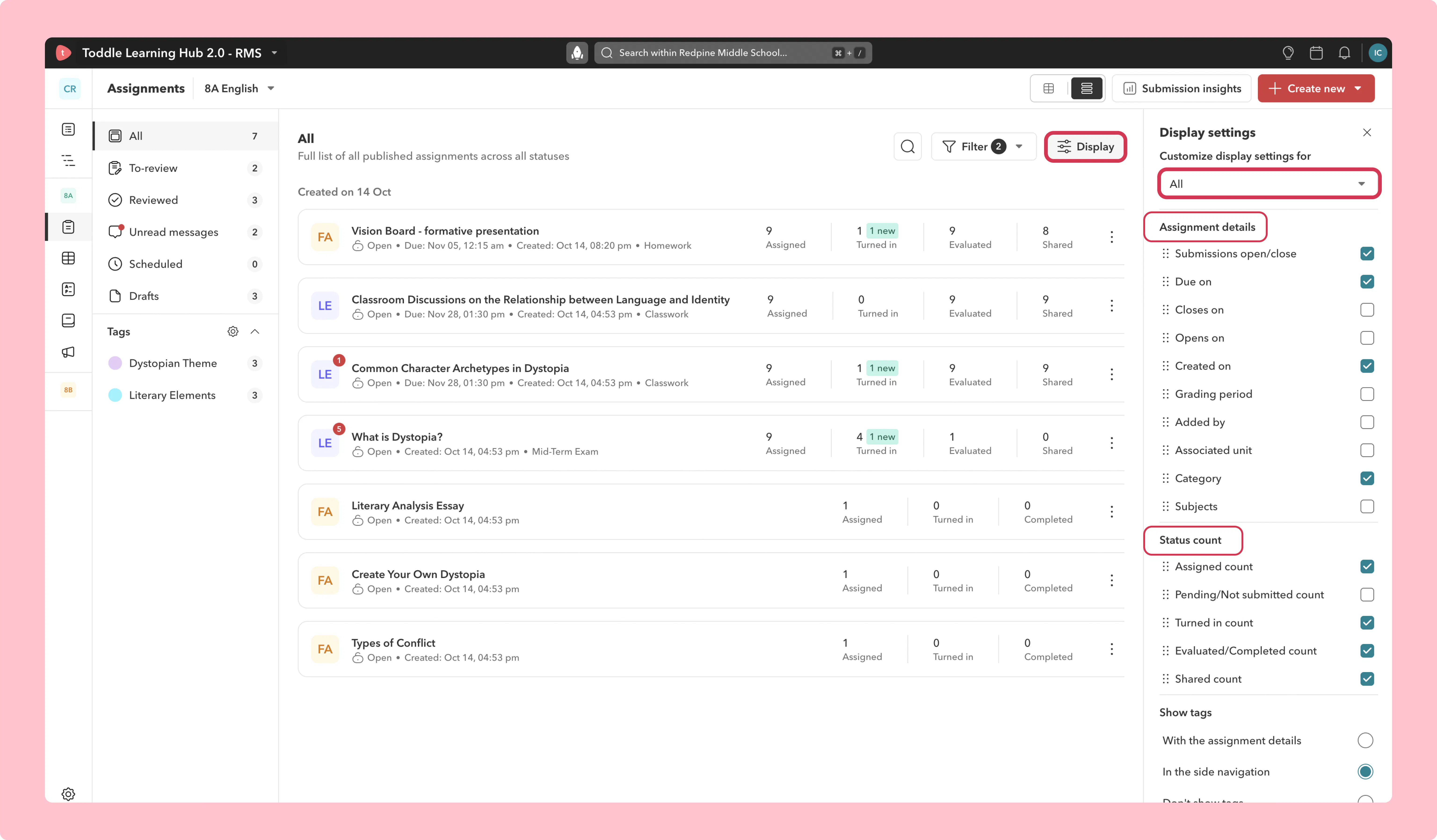
Task: Click the school search field
Action: (x=733, y=53)
